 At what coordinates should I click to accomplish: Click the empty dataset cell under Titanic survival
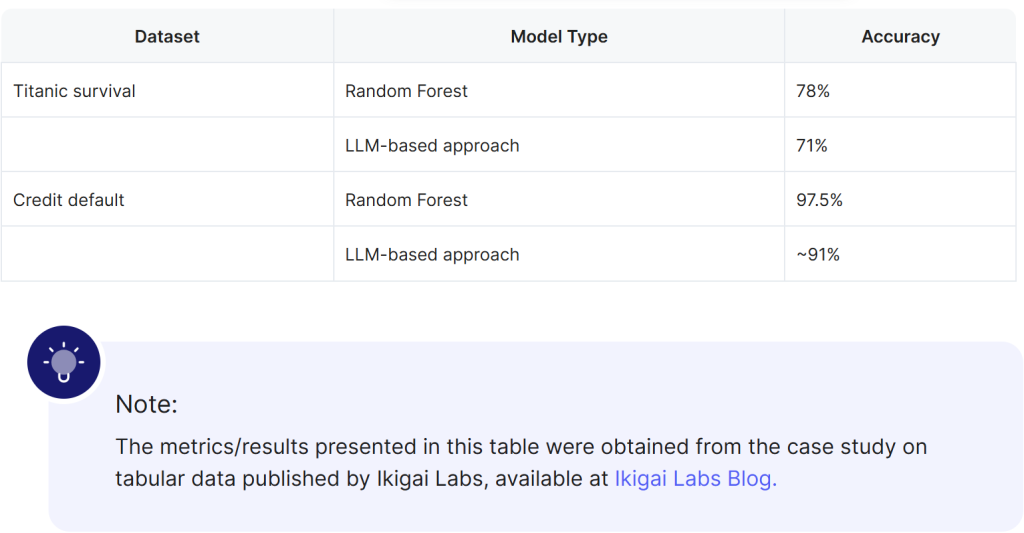click(167, 146)
